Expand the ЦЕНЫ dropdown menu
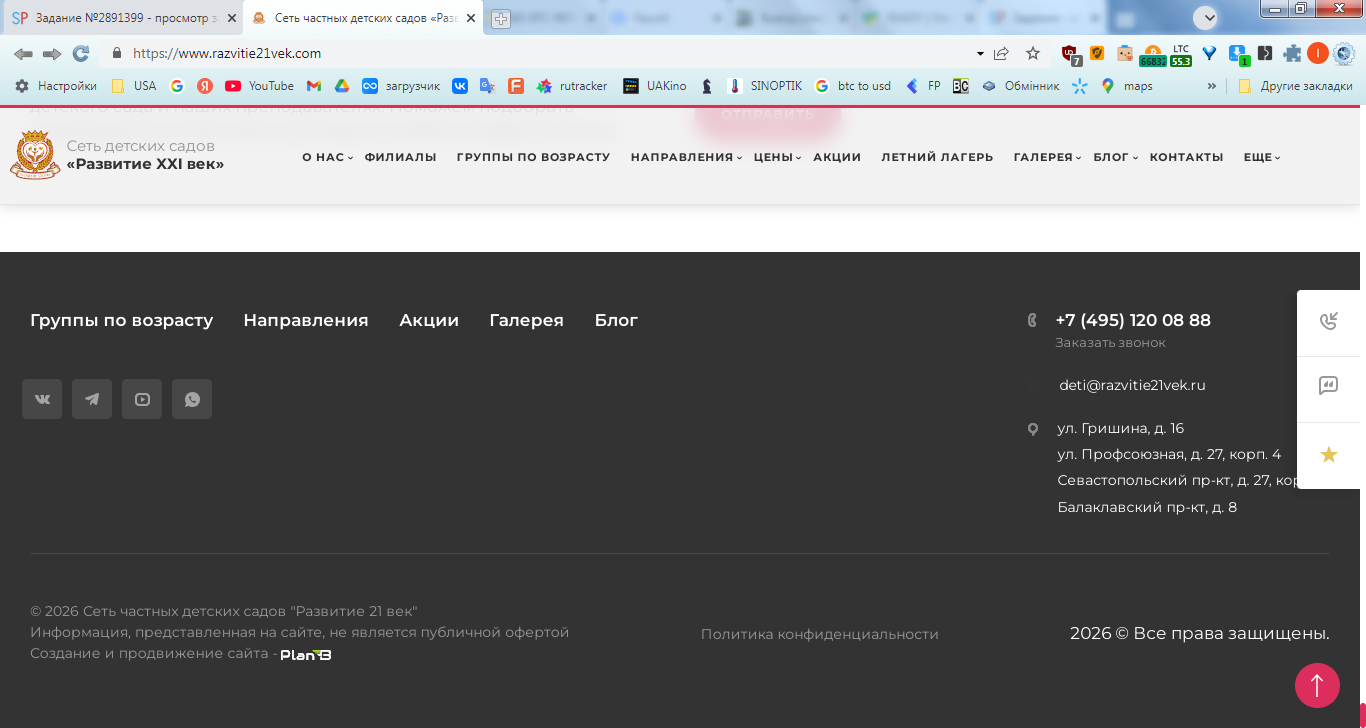The height and width of the screenshot is (728, 1366). [777, 157]
